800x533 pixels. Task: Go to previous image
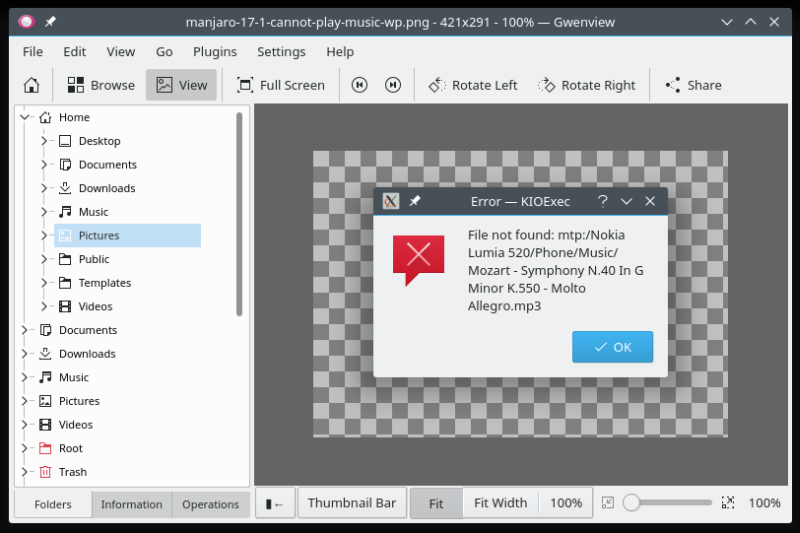tap(360, 85)
